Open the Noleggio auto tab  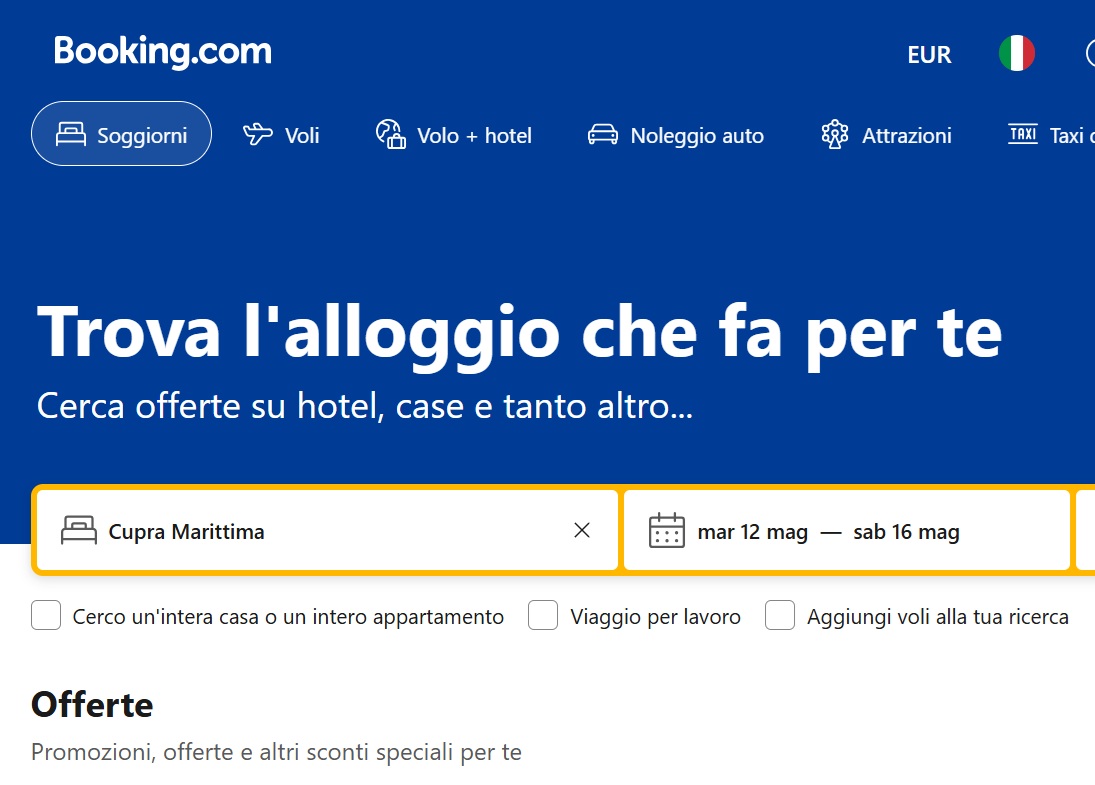click(676, 135)
